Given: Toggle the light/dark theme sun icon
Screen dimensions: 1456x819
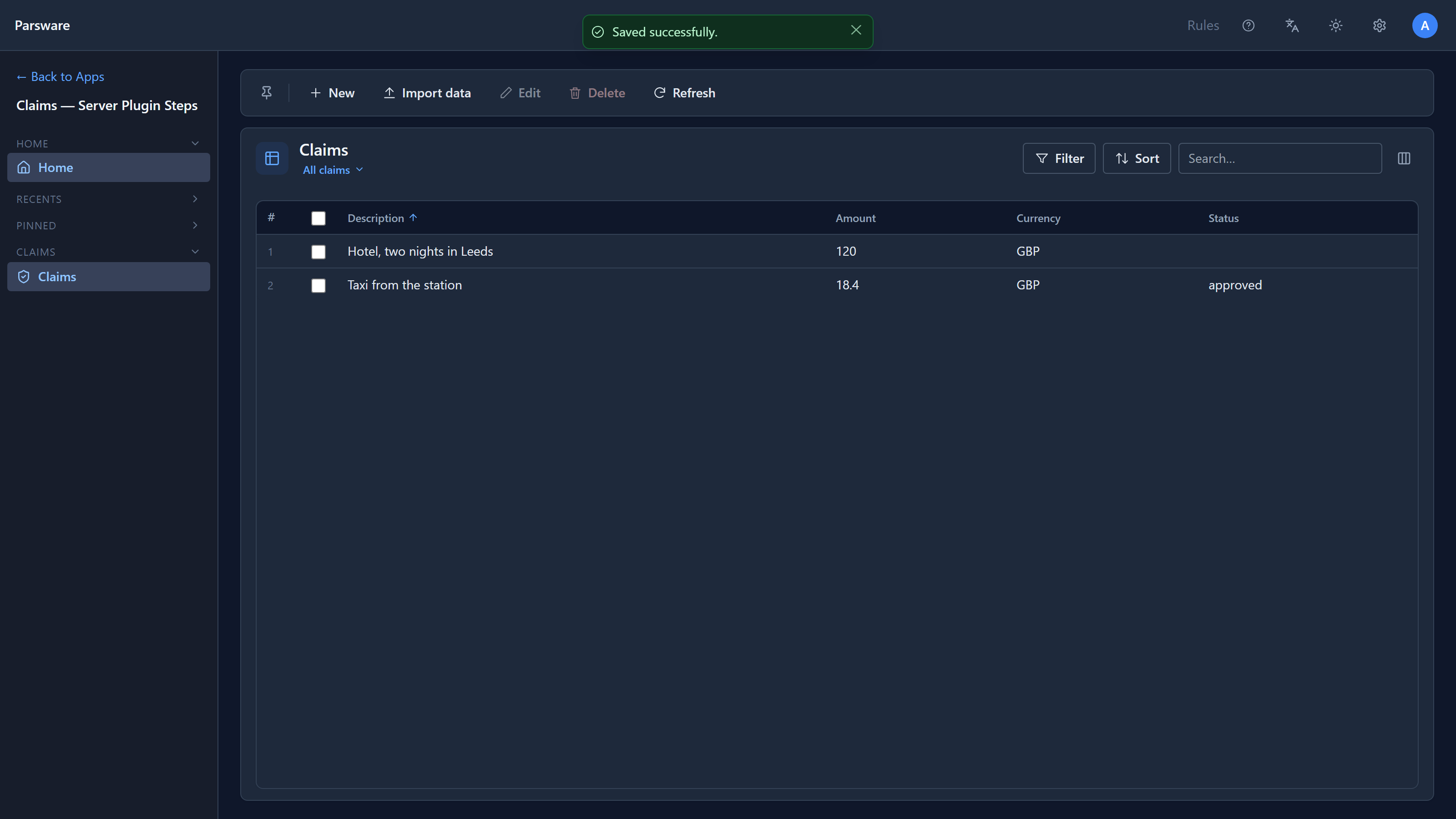Looking at the screenshot, I should pyautogui.click(x=1335, y=25).
